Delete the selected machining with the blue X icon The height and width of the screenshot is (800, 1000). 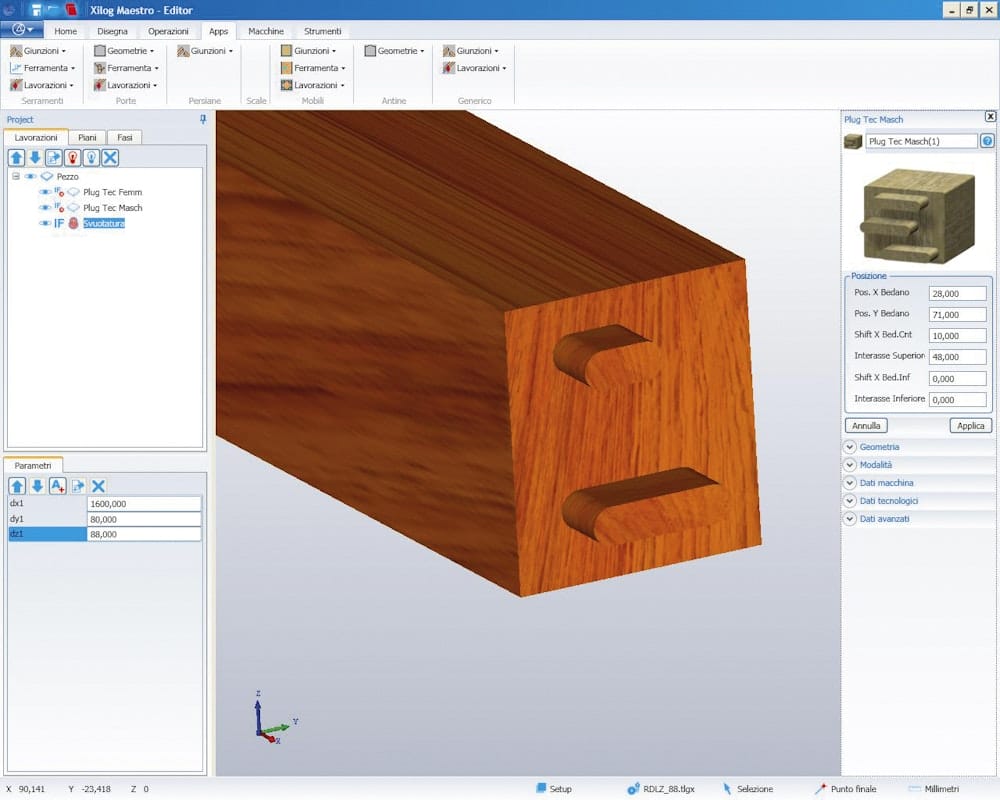coord(110,158)
